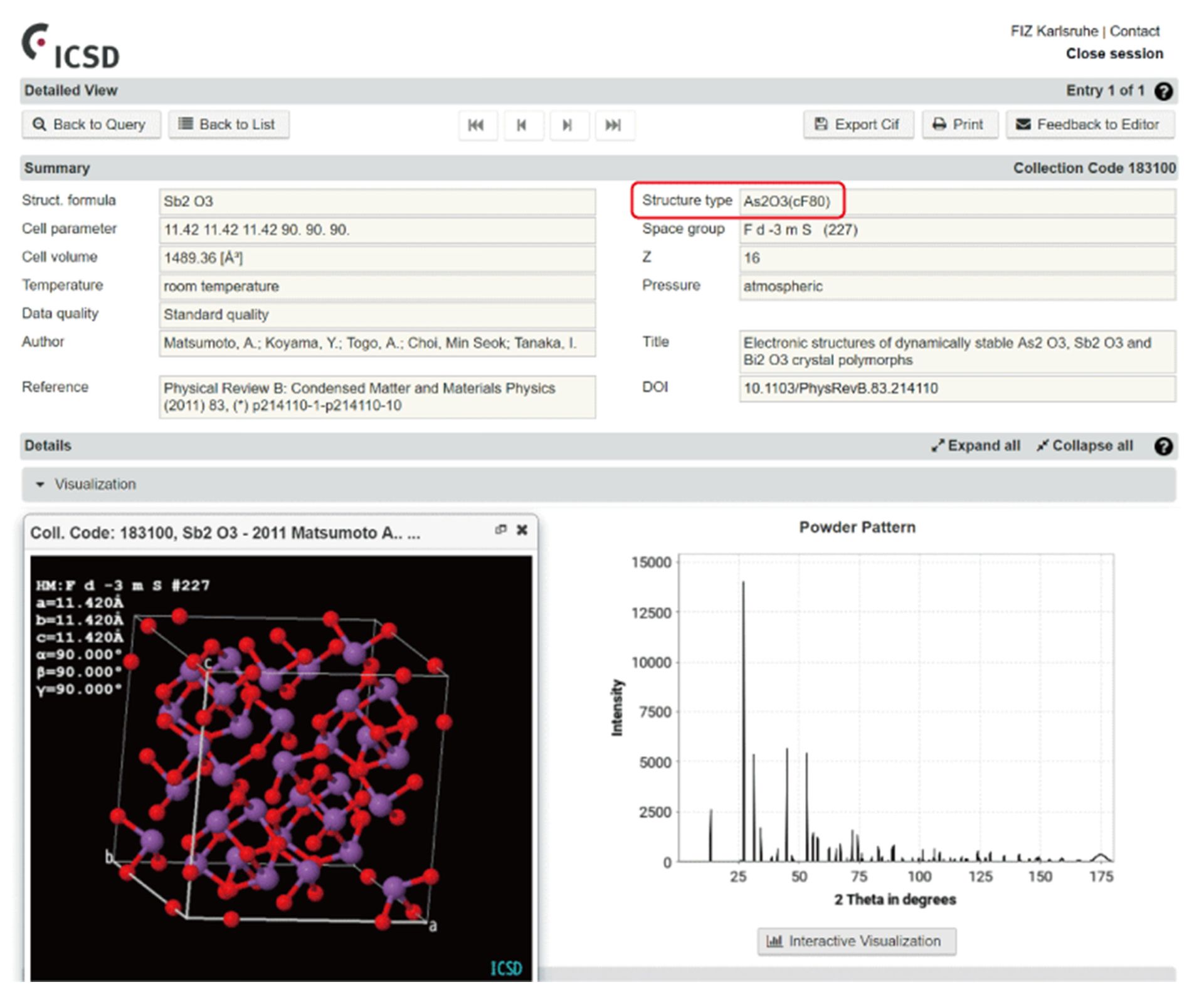Collapse all detail sections
This screenshot has height=997, width=1204.
coord(1085,446)
